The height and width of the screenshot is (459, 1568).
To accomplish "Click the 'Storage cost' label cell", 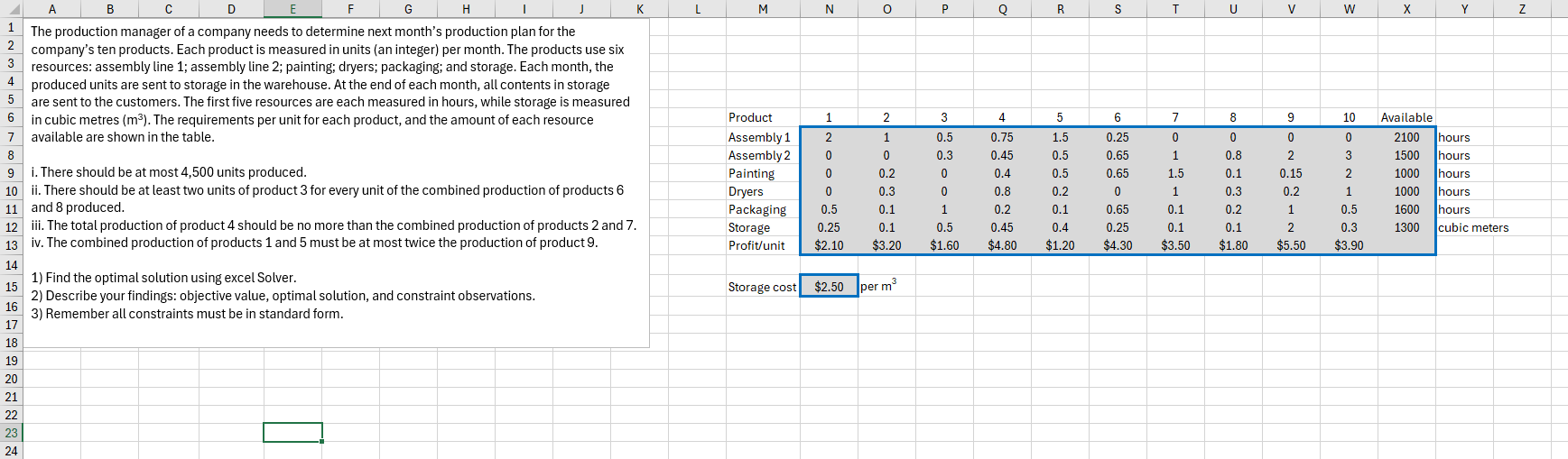I will 763,287.
